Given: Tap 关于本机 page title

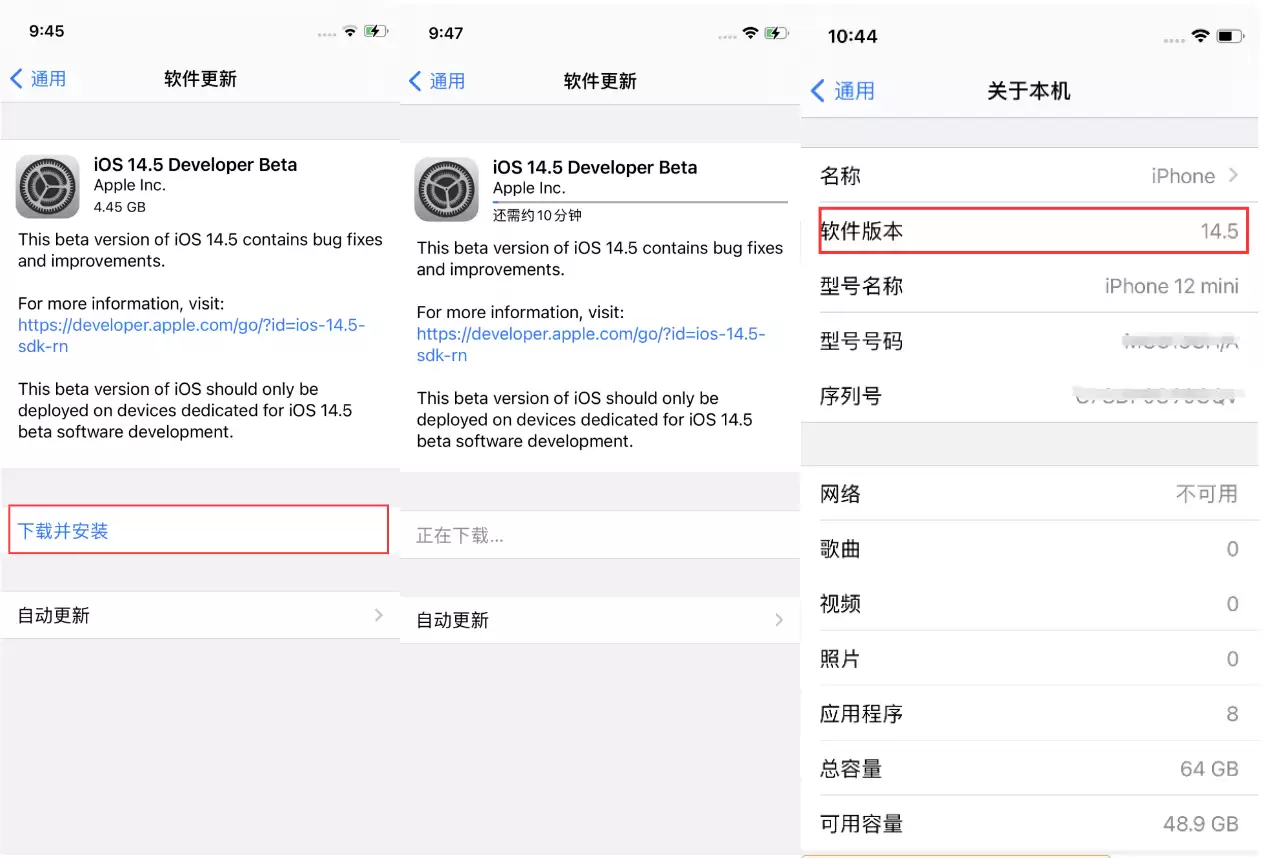Looking at the screenshot, I should 1029,91.
